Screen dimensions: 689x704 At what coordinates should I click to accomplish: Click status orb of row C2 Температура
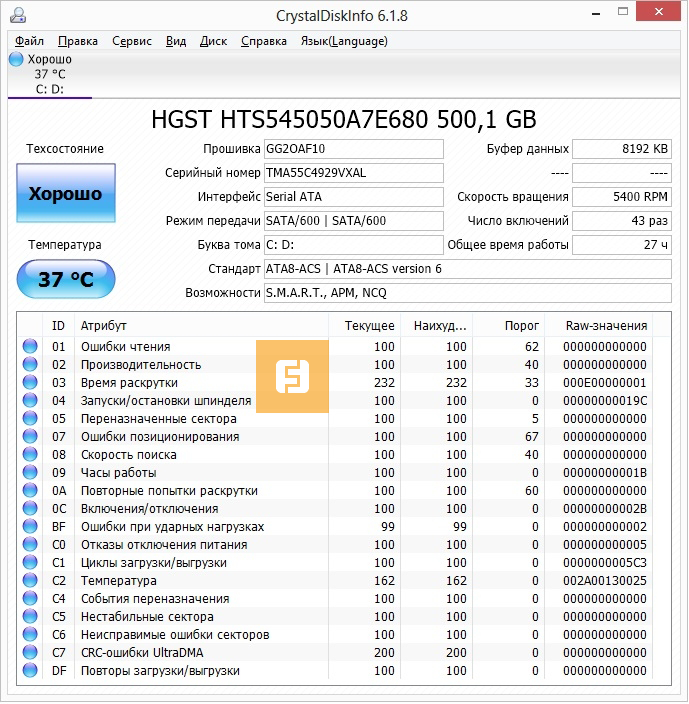pyautogui.click(x=30, y=580)
